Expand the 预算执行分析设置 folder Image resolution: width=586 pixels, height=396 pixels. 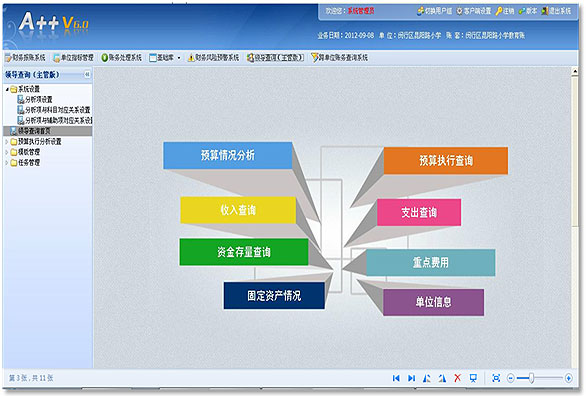[6, 142]
